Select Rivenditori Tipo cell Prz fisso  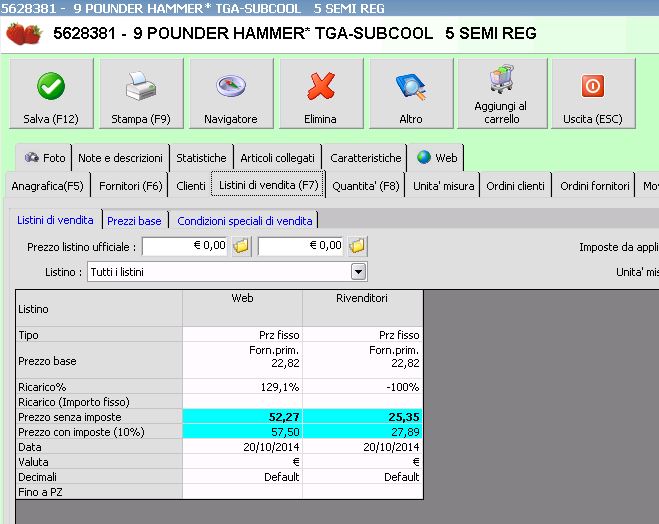point(362,335)
